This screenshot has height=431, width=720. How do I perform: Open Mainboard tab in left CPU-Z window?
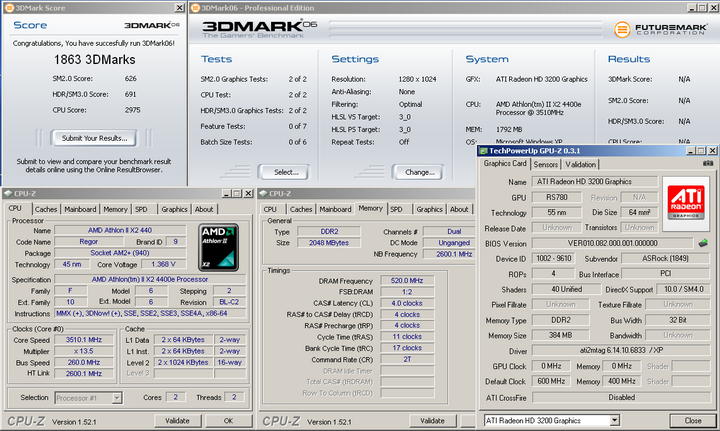tap(80, 209)
